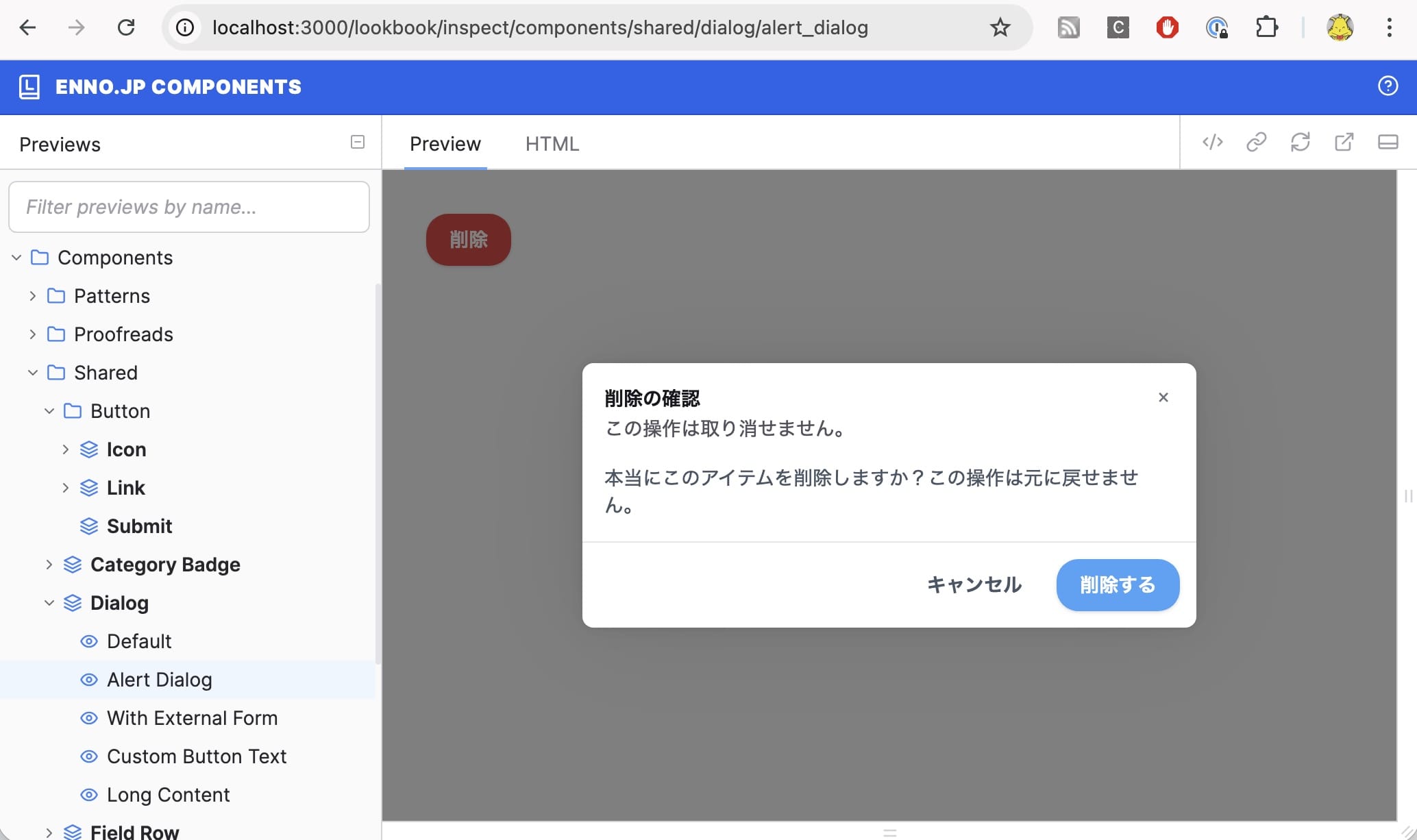Screen dimensions: 1417x840
Task: Click the view source code icon
Action: coord(1212,143)
